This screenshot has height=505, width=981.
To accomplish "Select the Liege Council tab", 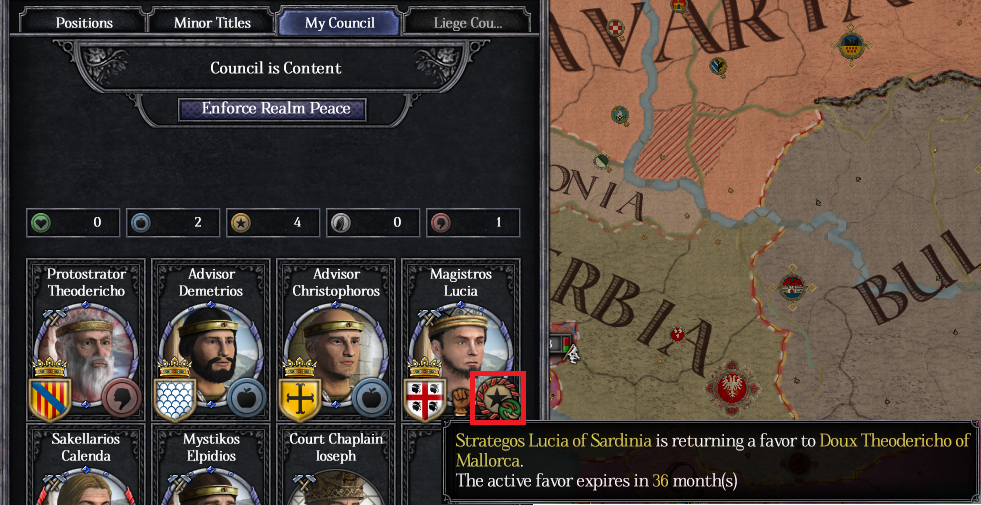I will point(467,23).
